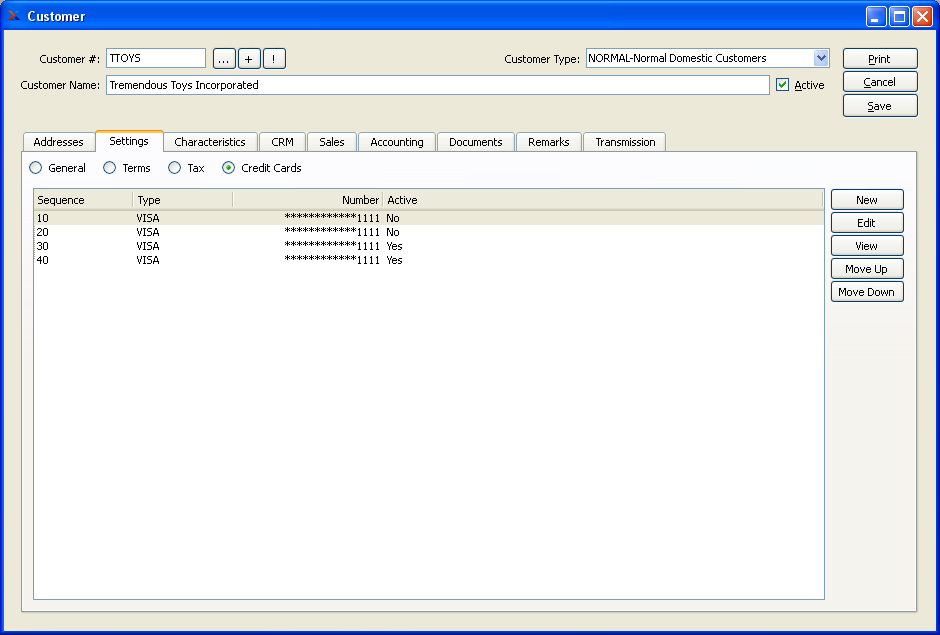
Task: Select the Tax radio button
Action: click(x=174, y=168)
